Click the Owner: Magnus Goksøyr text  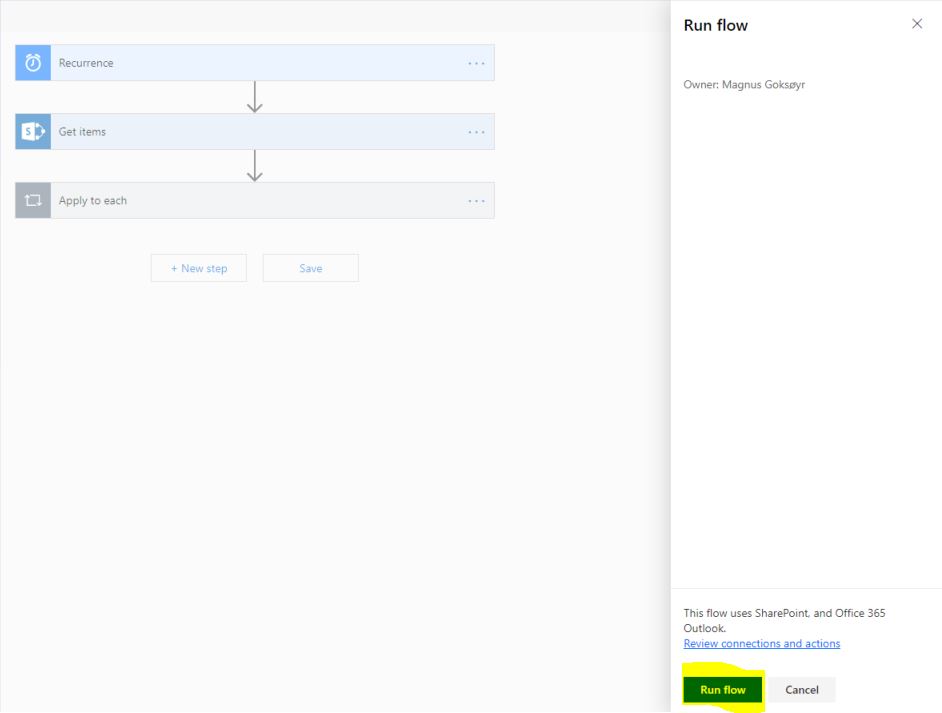(x=744, y=85)
